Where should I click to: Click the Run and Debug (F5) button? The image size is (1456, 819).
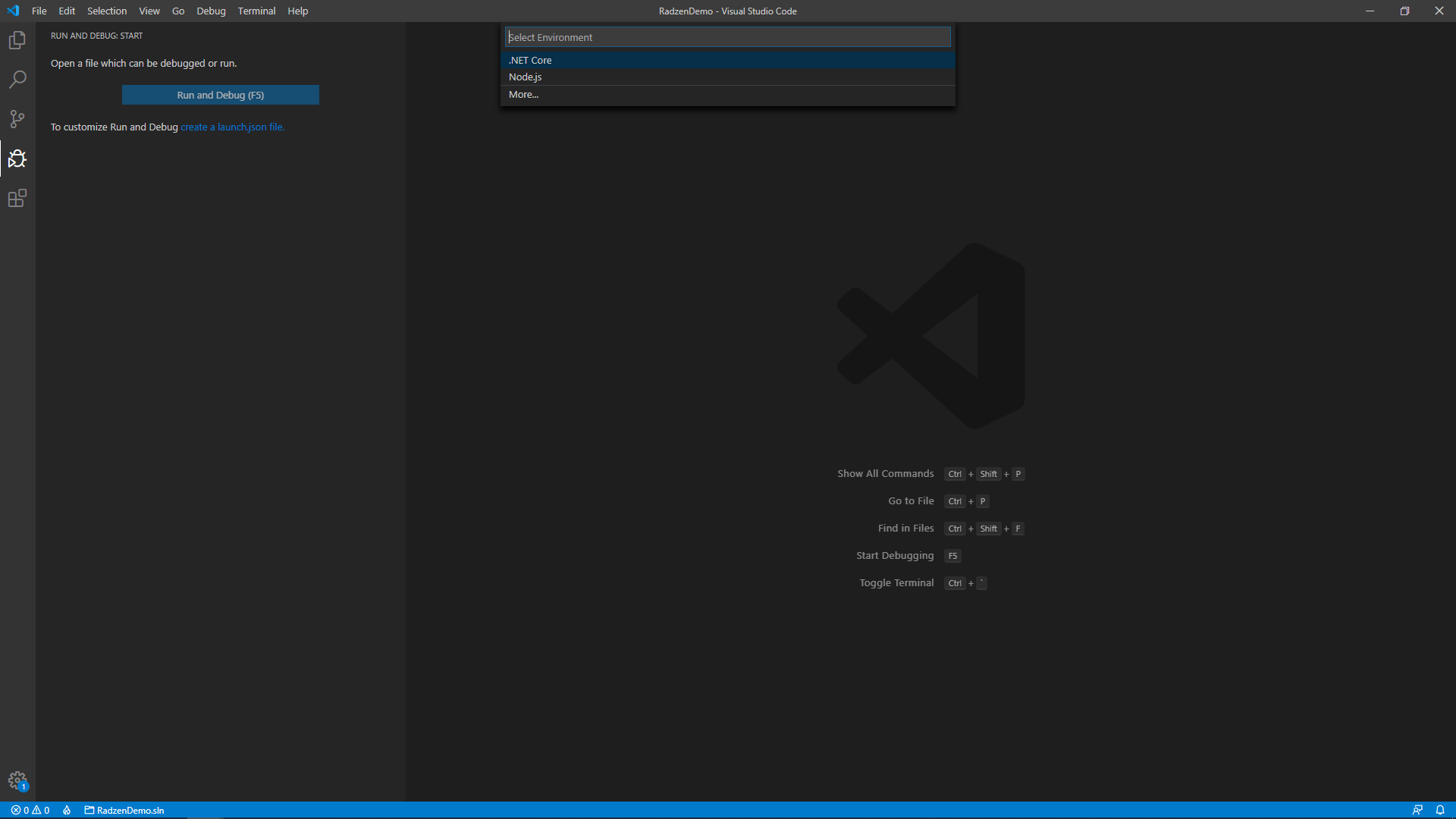[x=221, y=95]
